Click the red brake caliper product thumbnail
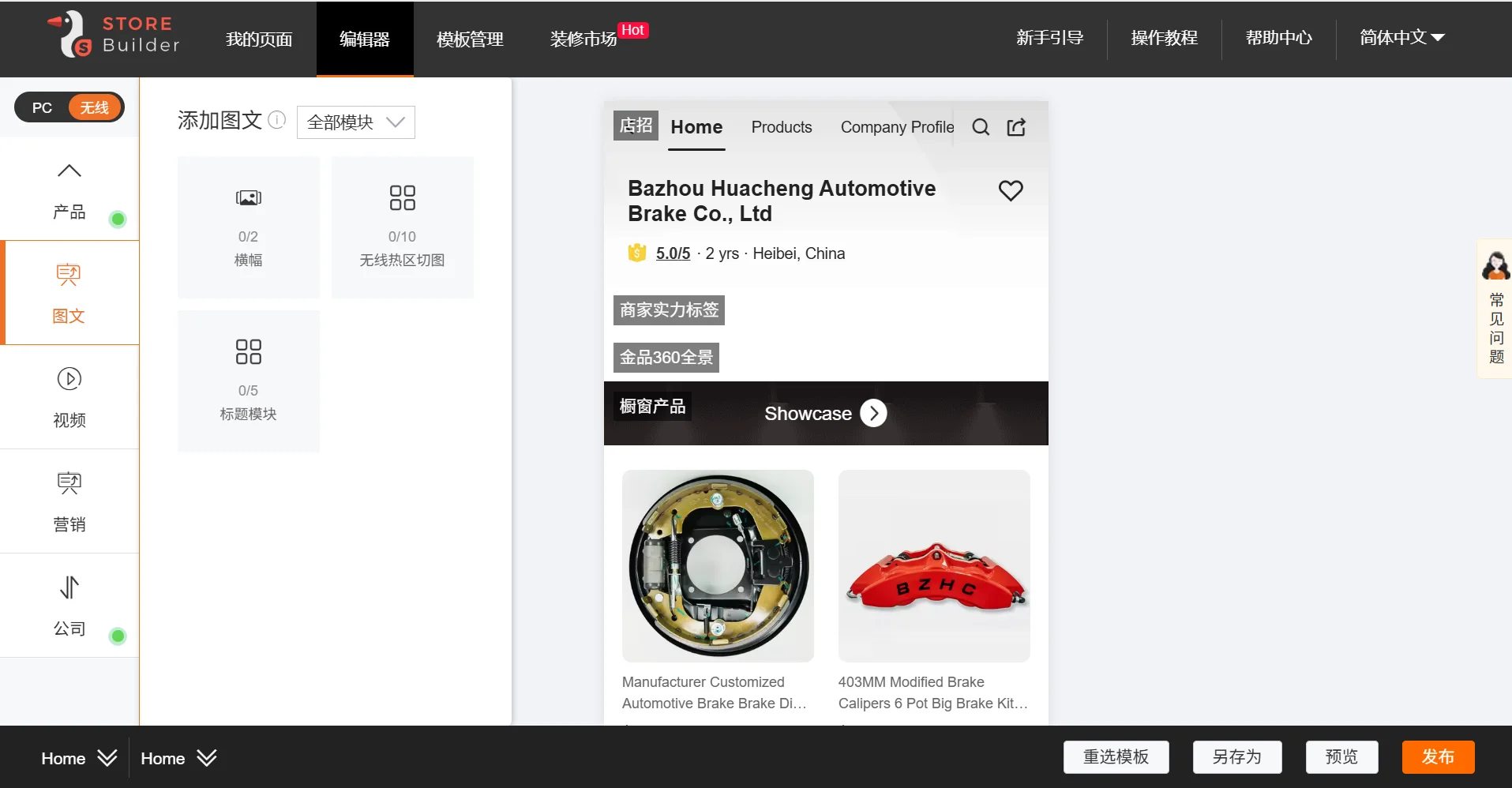Viewport: 1512px width, 788px height. pos(934,565)
